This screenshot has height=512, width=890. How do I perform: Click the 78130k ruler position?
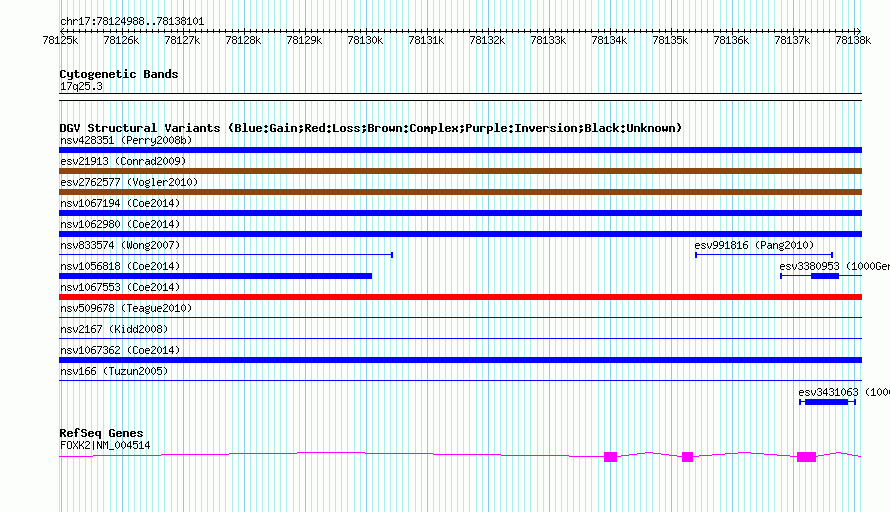tap(365, 40)
